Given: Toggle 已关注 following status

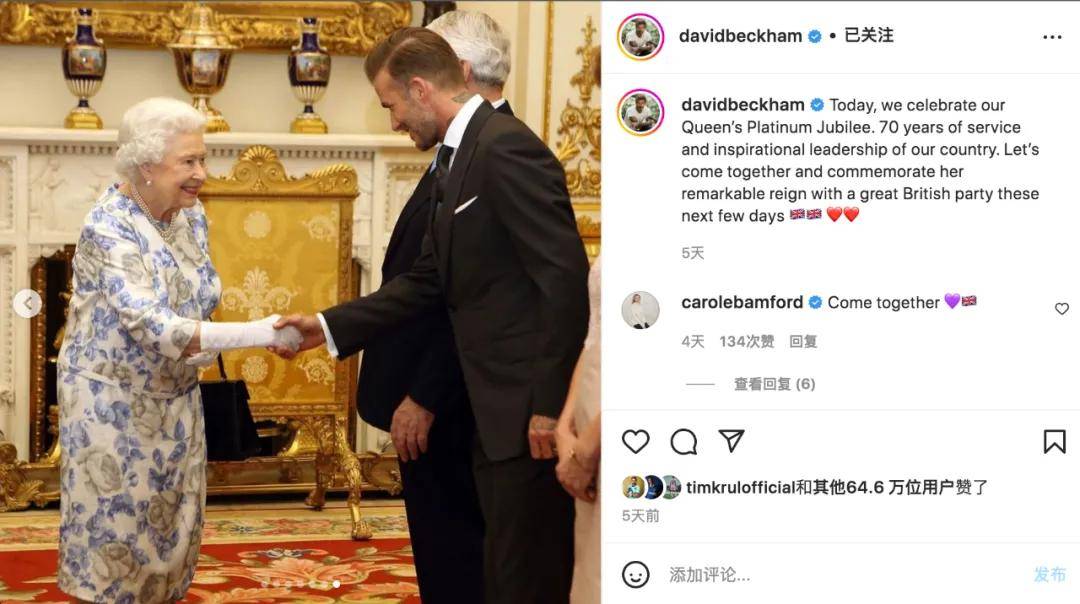Looking at the screenshot, I should pos(869,35).
